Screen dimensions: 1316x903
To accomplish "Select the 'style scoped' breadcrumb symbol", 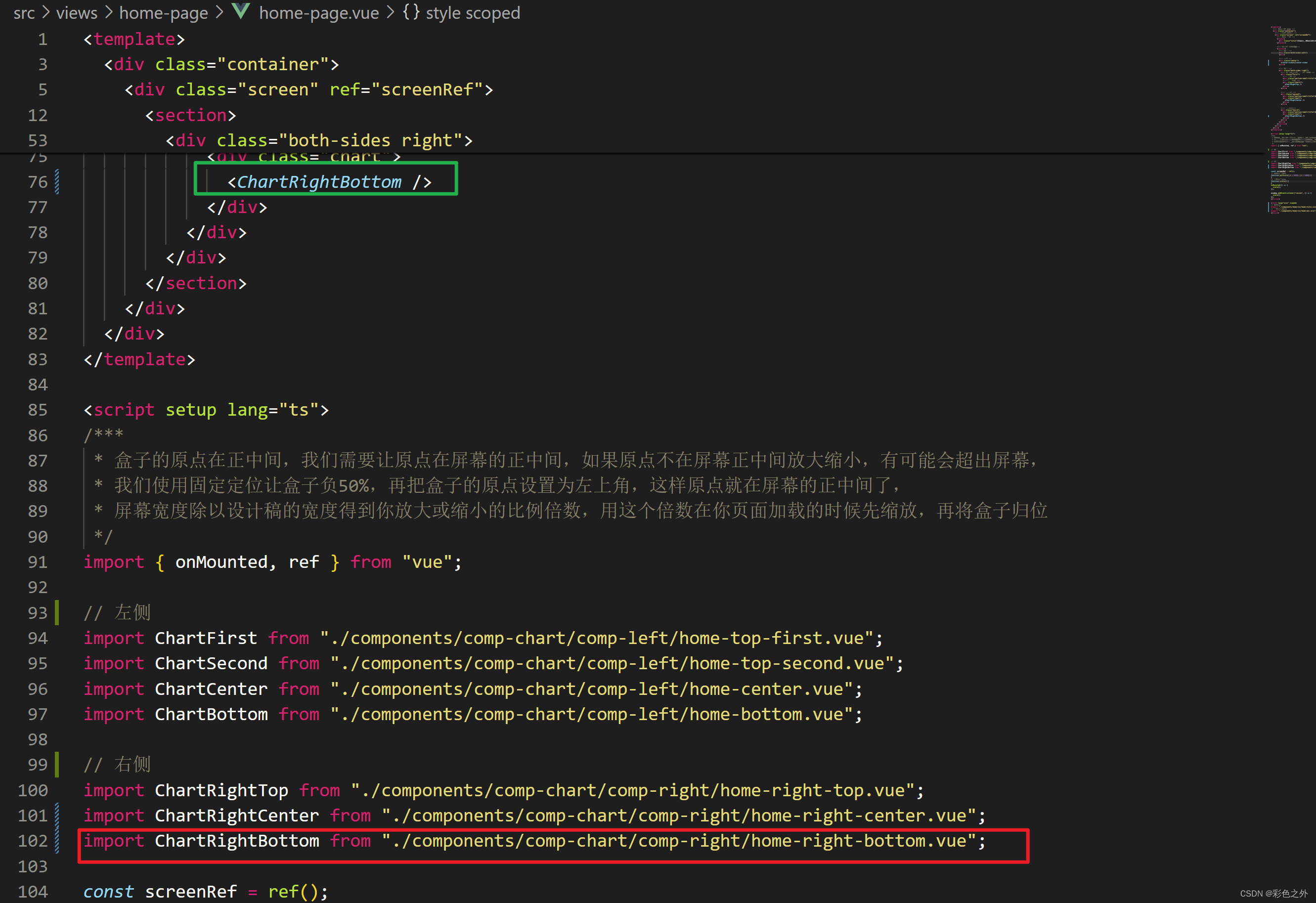I will click(x=472, y=12).
